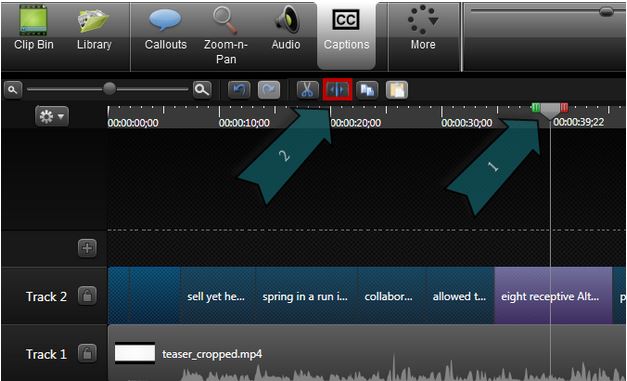Select the Track 1 label
Image resolution: width=627 pixels, height=381 pixels.
pos(46,354)
